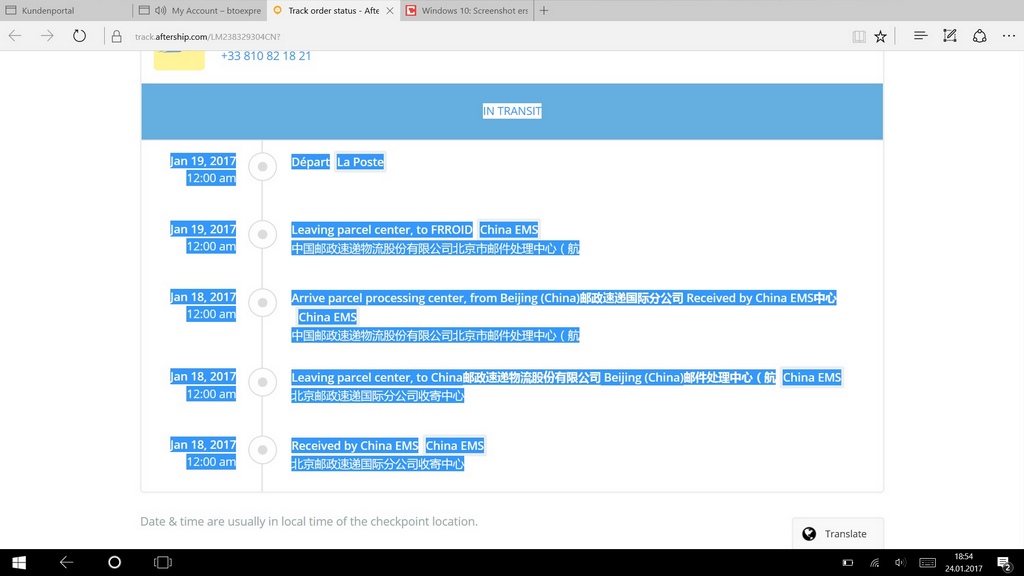Click the Translate button

(837, 533)
